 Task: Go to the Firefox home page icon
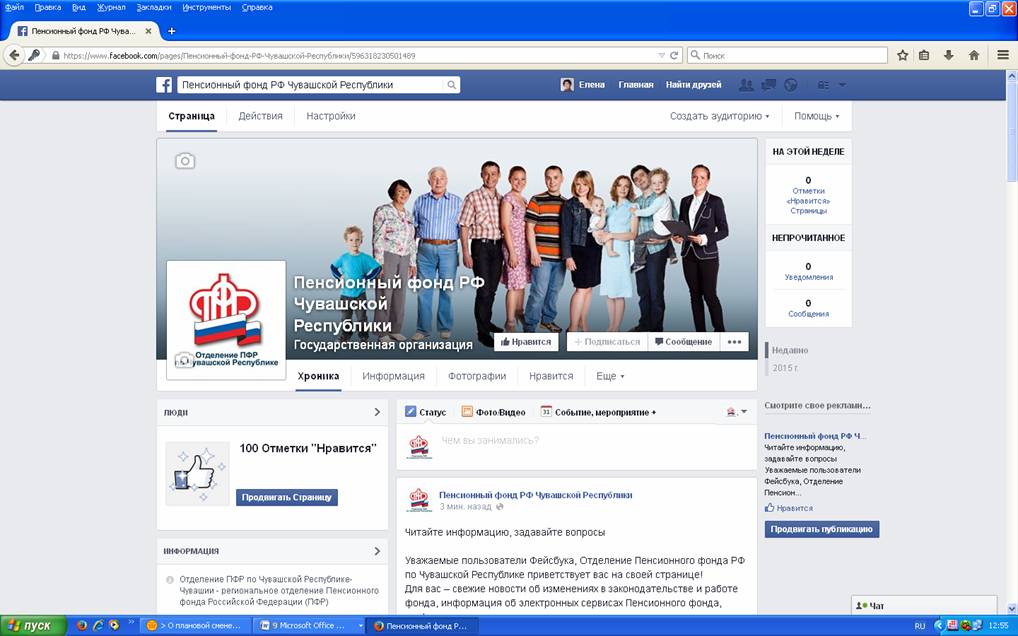click(x=974, y=55)
